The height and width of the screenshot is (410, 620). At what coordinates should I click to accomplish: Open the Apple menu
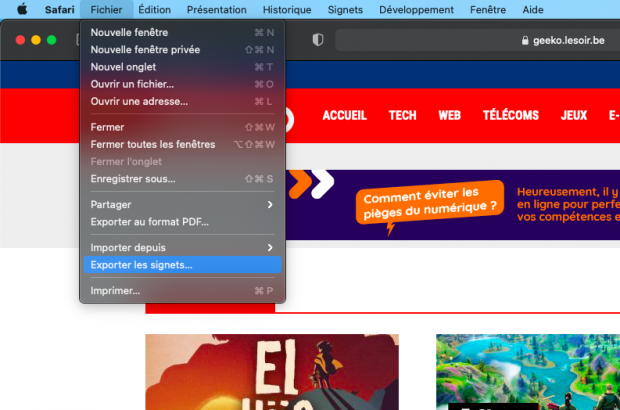pyautogui.click(x=22, y=9)
